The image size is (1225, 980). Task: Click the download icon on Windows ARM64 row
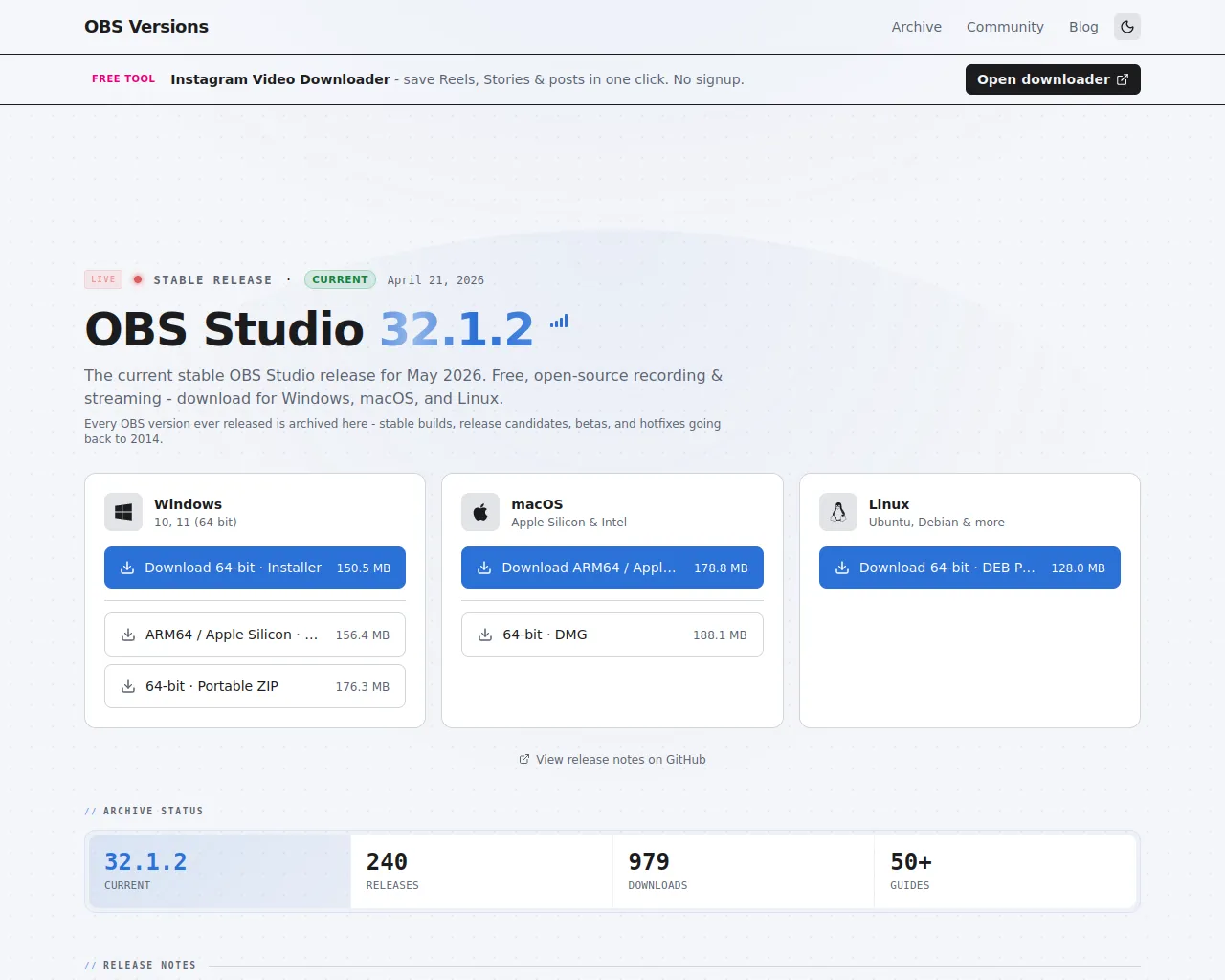tap(128, 635)
